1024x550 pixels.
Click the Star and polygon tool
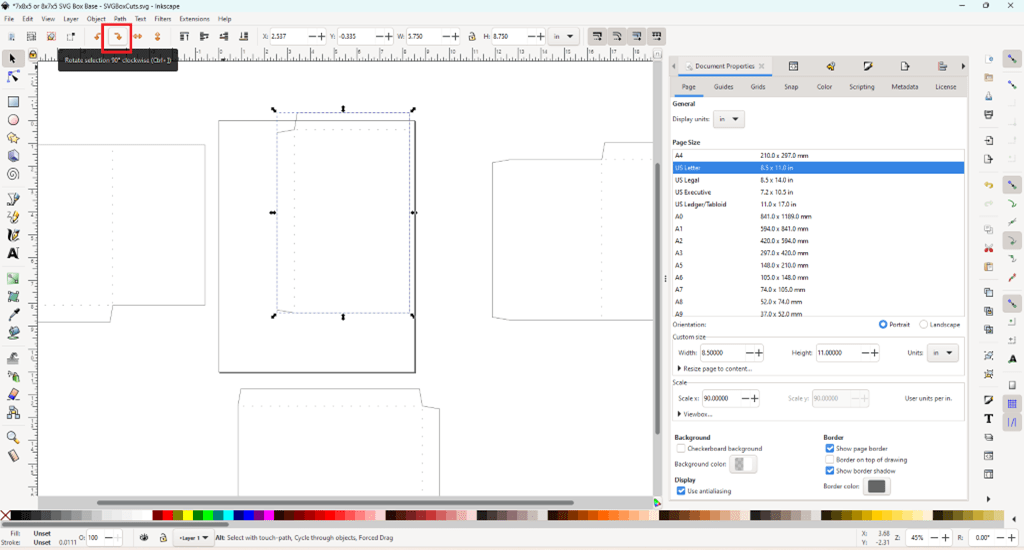coord(14,138)
